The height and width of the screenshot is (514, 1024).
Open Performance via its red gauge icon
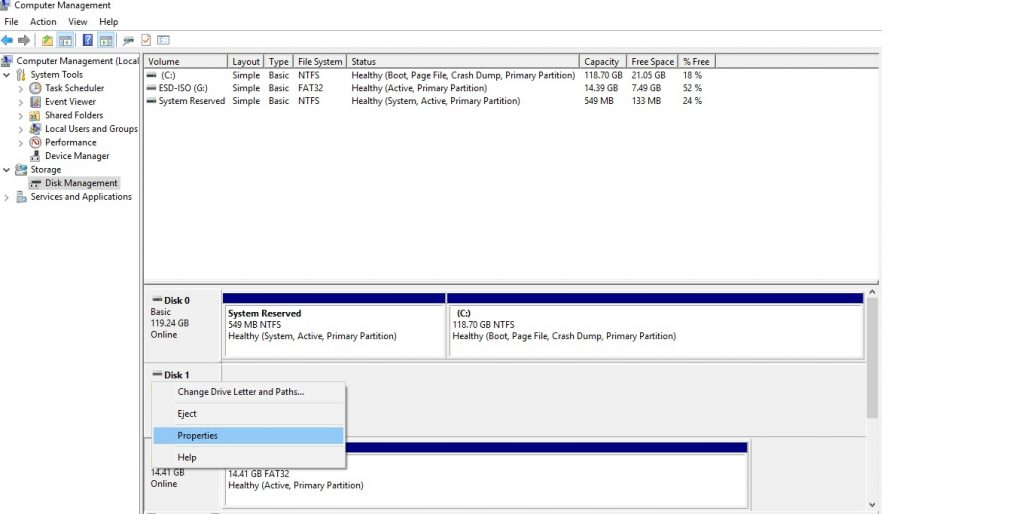coord(35,142)
